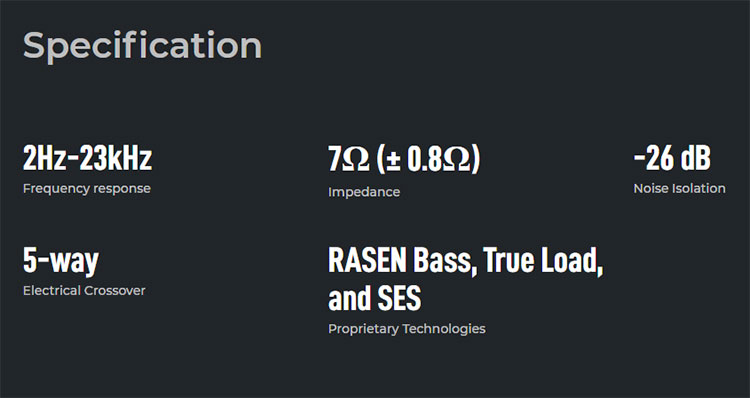
Task: Select the 5-way crossover value
Action: tap(61, 261)
